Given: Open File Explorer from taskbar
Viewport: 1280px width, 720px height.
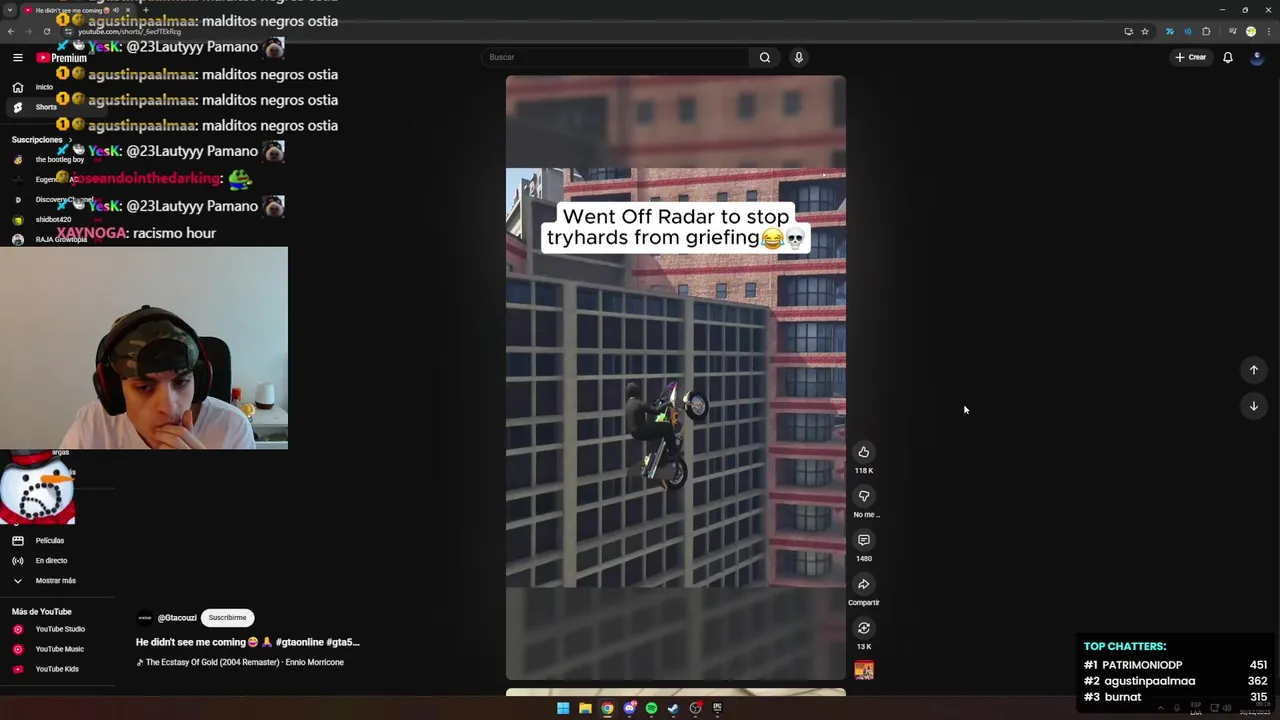Looking at the screenshot, I should point(585,708).
